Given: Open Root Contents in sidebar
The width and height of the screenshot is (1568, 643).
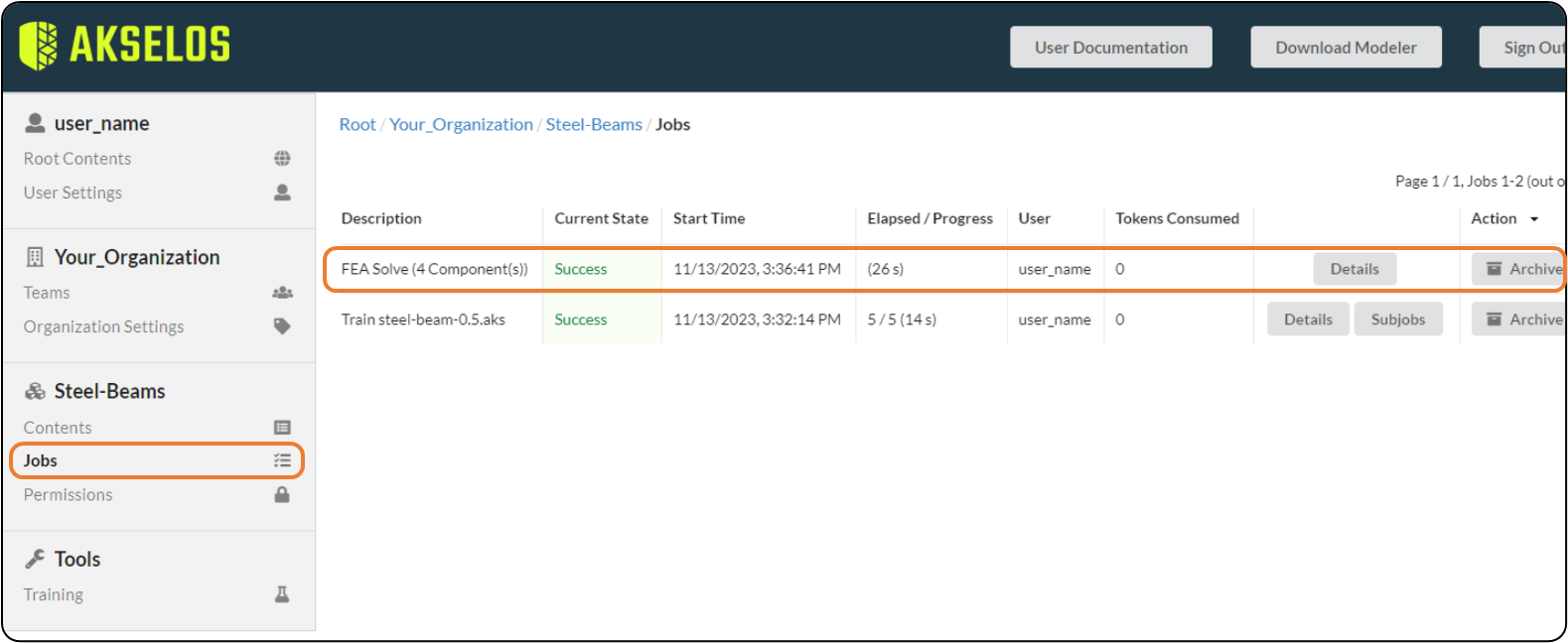Looking at the screenshot, I should pyautogui.click(x=77, y=159).
